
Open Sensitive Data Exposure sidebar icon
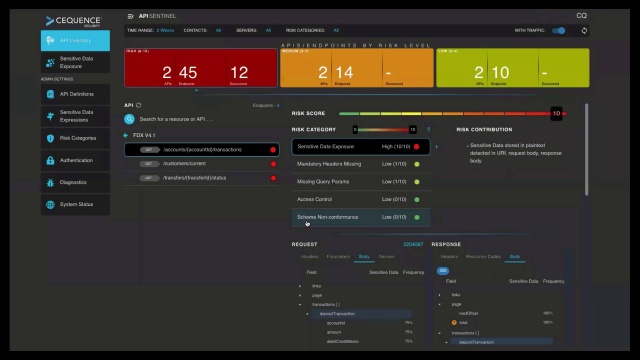coord(50,62)
